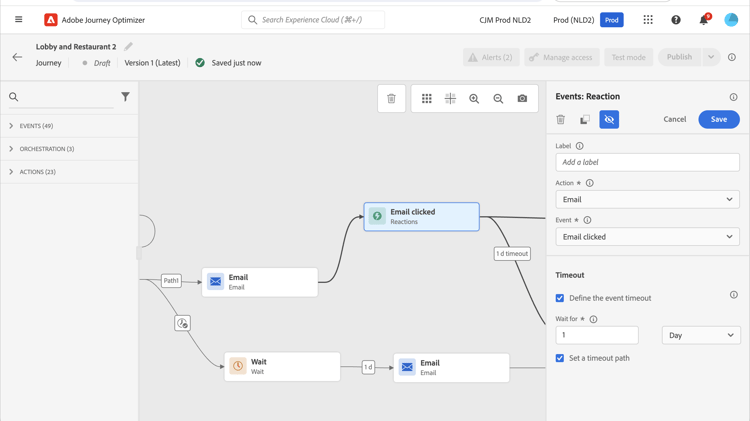The height and width of the screenshot is (421, 750).
Task: Open the Action dropdown showing Email
Action: pos(647,200)
